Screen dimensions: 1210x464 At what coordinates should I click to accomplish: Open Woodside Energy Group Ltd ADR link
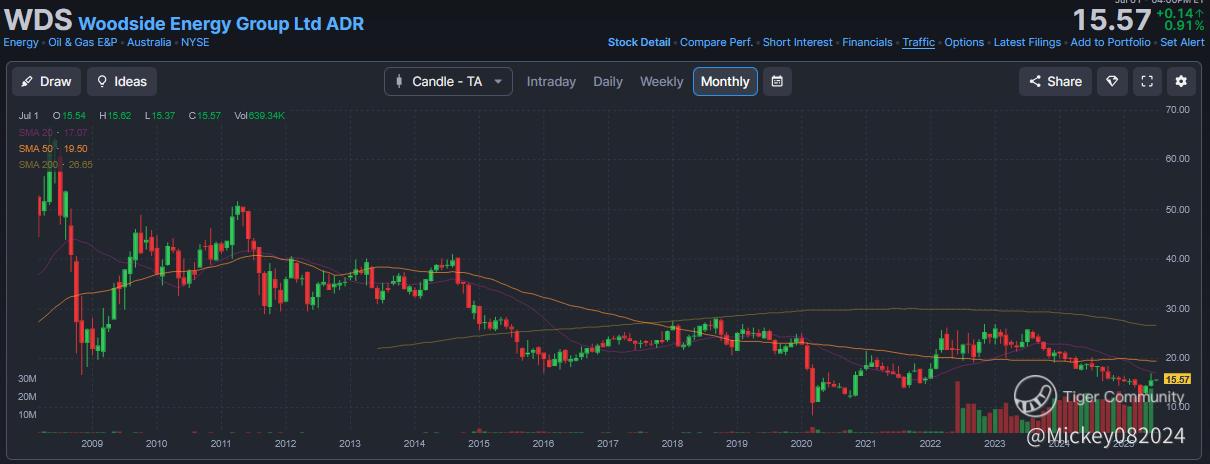pyautogui.click(x=221, y=24)
